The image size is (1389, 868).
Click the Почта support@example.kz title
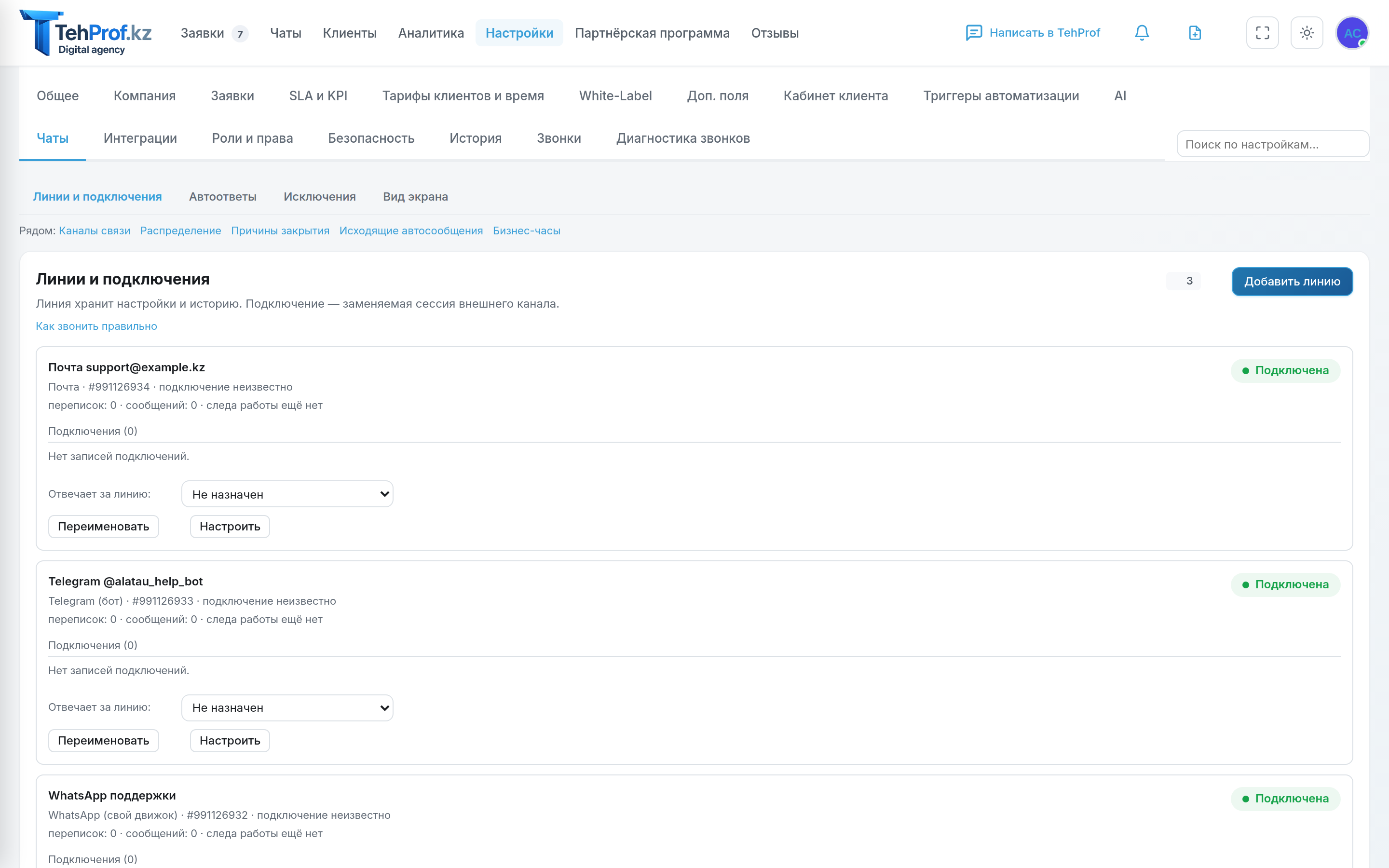click(x=126, y=367)
